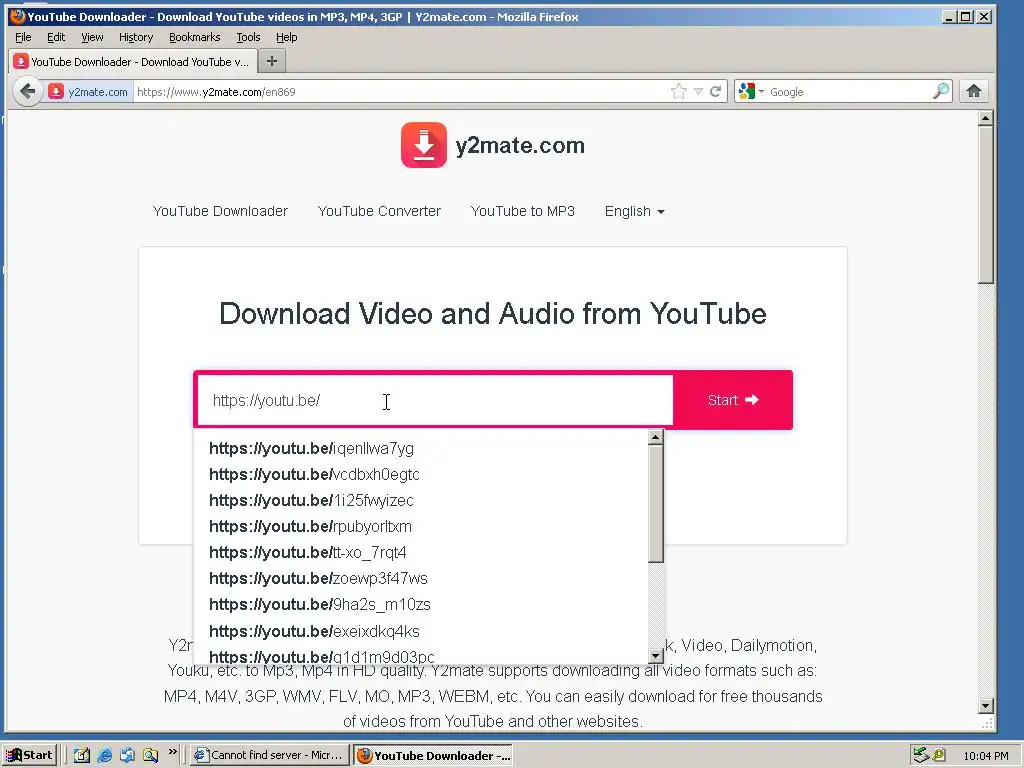Click the search folder quick launch icon

(x=150, y=755)
